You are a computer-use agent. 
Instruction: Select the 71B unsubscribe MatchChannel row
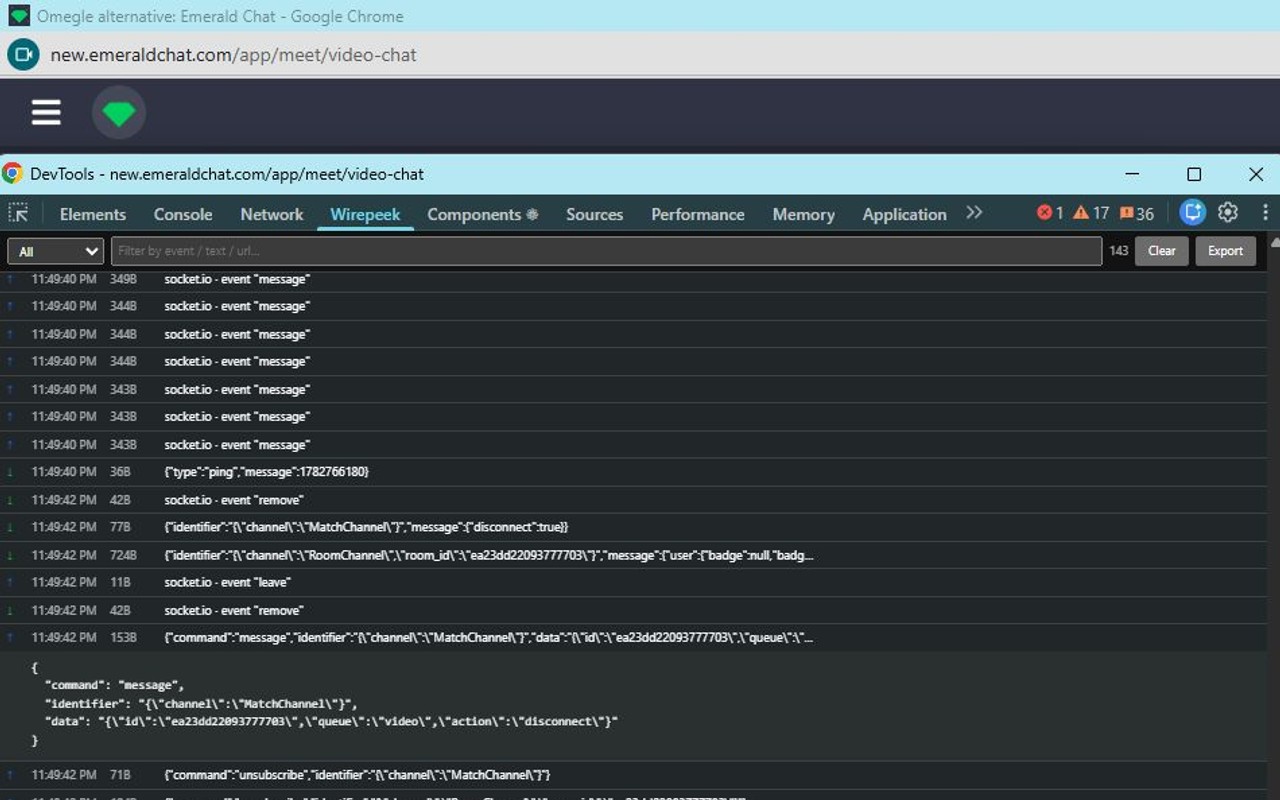pyautogui.click(x=633, y=775)
